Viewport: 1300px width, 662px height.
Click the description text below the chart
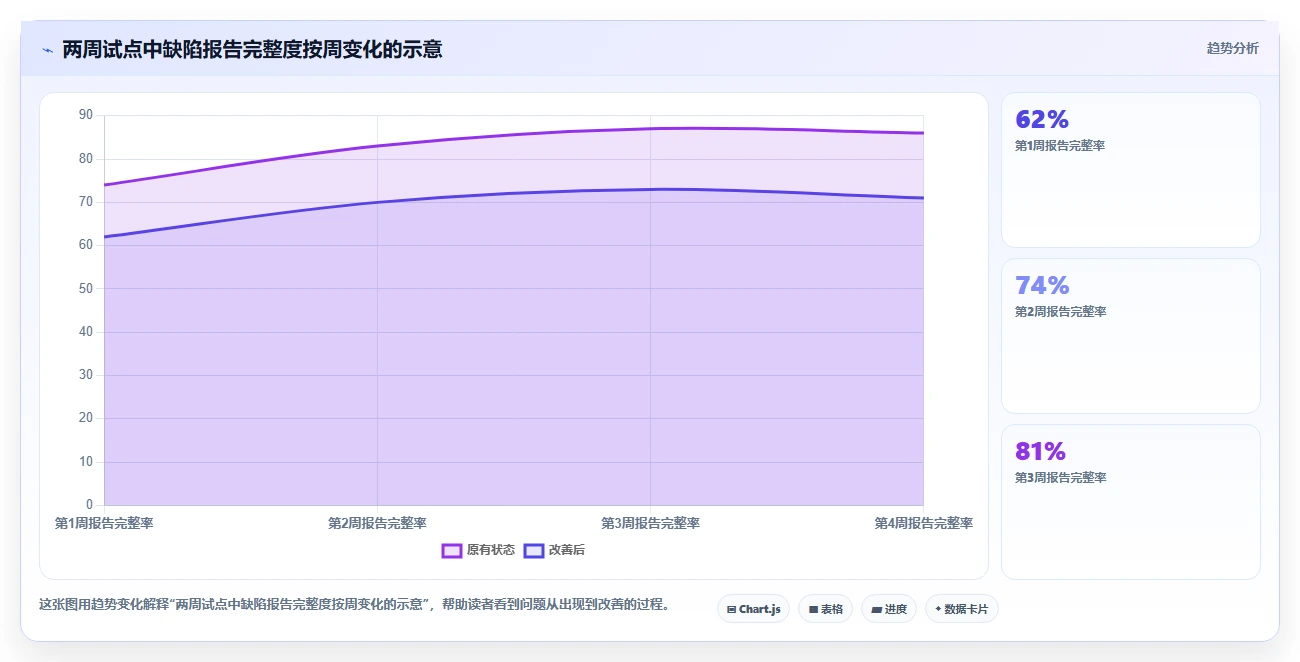(354, 604)
